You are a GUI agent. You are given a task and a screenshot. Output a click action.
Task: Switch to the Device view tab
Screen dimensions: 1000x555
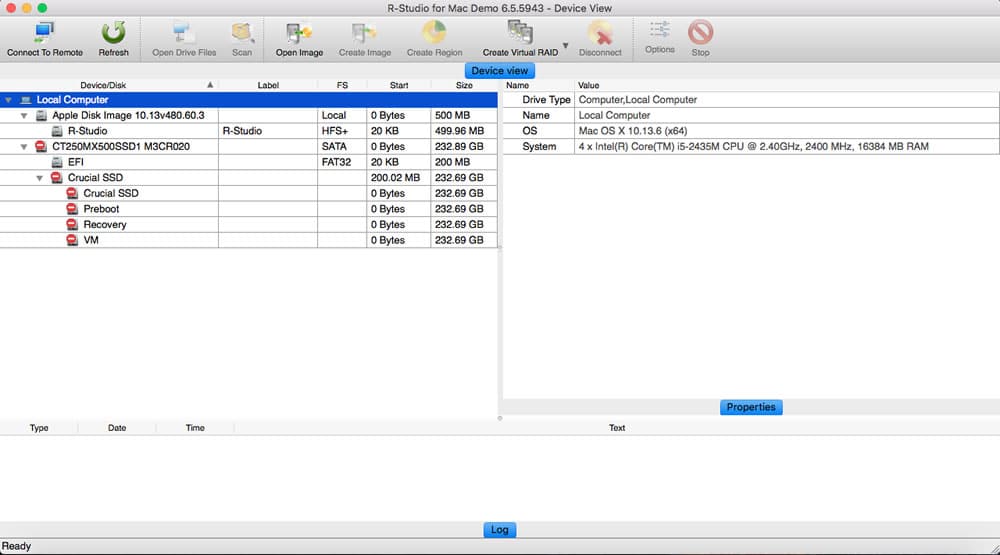point(499,70)
